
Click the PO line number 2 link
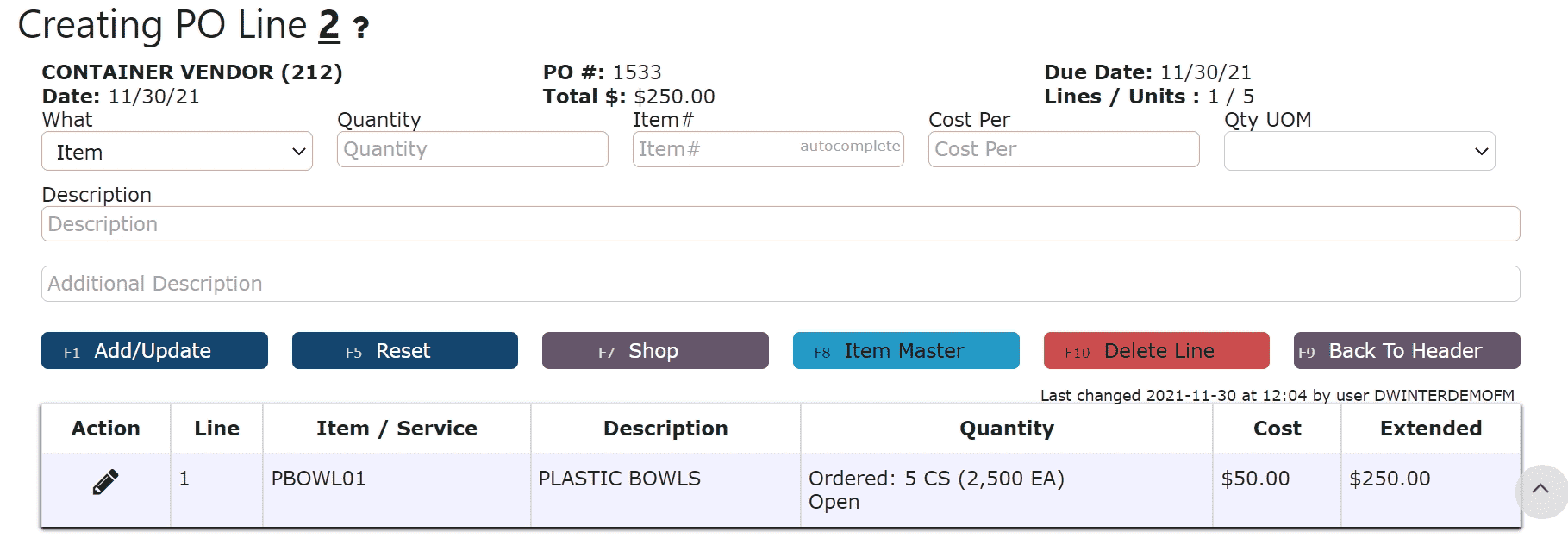329,26
